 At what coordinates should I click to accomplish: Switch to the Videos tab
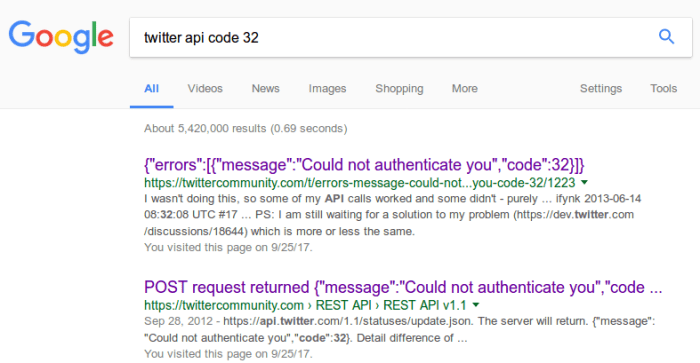click(x=205, y=88)
